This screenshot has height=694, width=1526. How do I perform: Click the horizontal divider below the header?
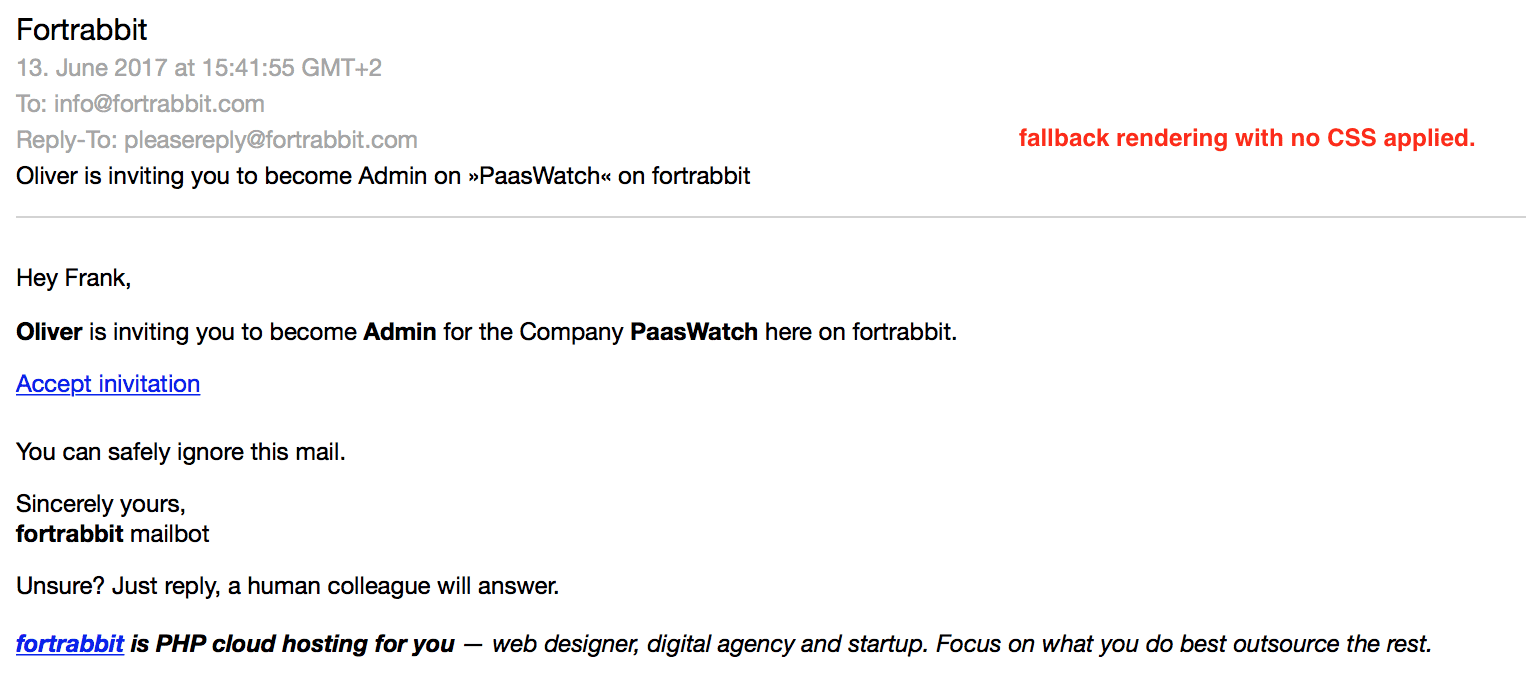[770, 217]
